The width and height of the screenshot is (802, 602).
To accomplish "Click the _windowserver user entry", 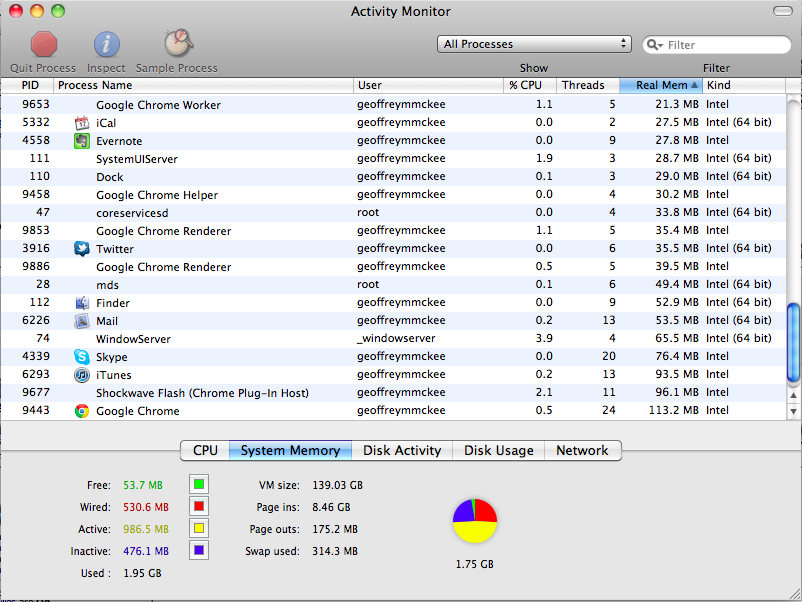I will [x=396, y=339].
